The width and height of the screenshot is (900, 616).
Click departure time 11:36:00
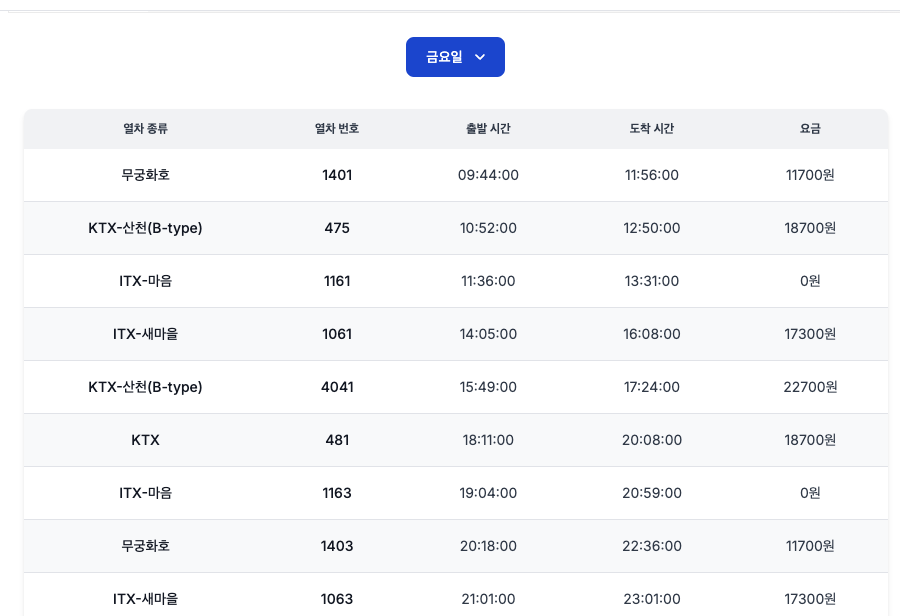[488, 281]
